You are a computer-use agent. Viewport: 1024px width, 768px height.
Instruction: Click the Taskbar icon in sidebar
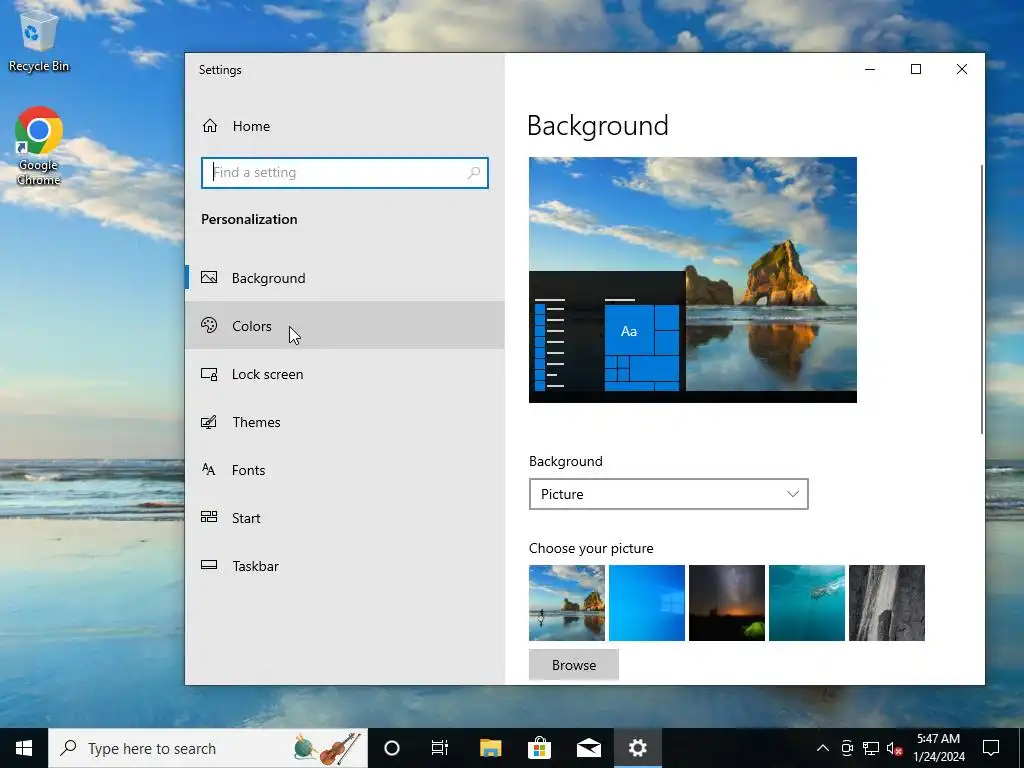[209, 565]
